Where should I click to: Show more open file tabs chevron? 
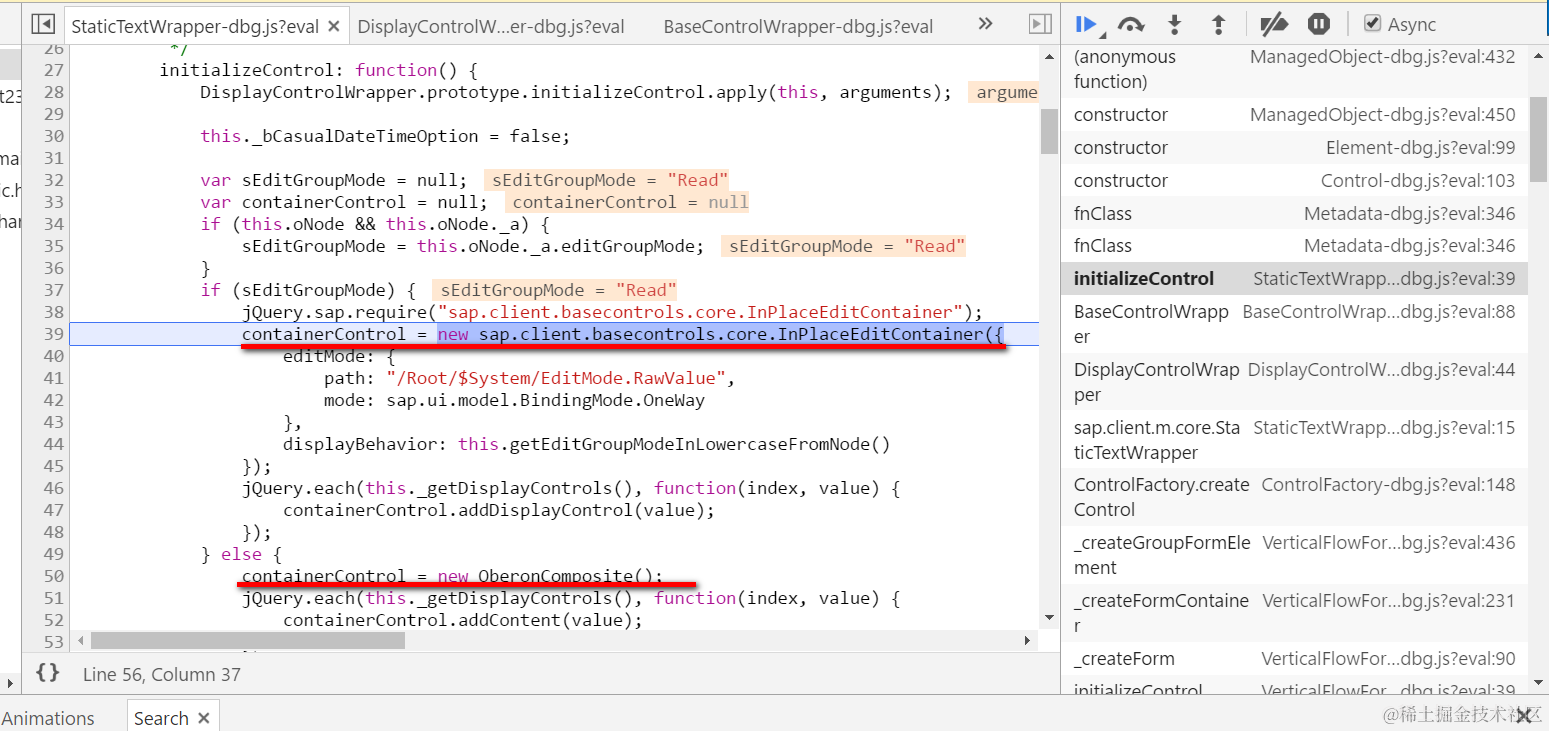(x=985, y=25)
